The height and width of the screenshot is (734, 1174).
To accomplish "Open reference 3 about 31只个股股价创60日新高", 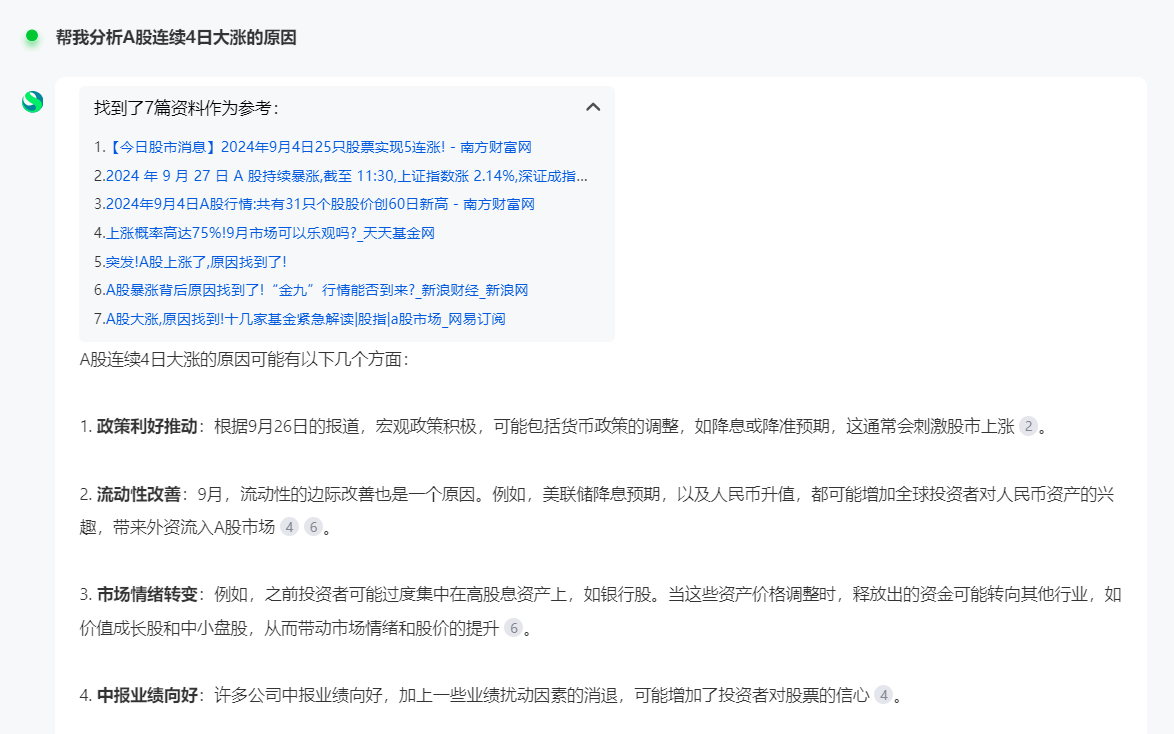I will coord(314,204).
